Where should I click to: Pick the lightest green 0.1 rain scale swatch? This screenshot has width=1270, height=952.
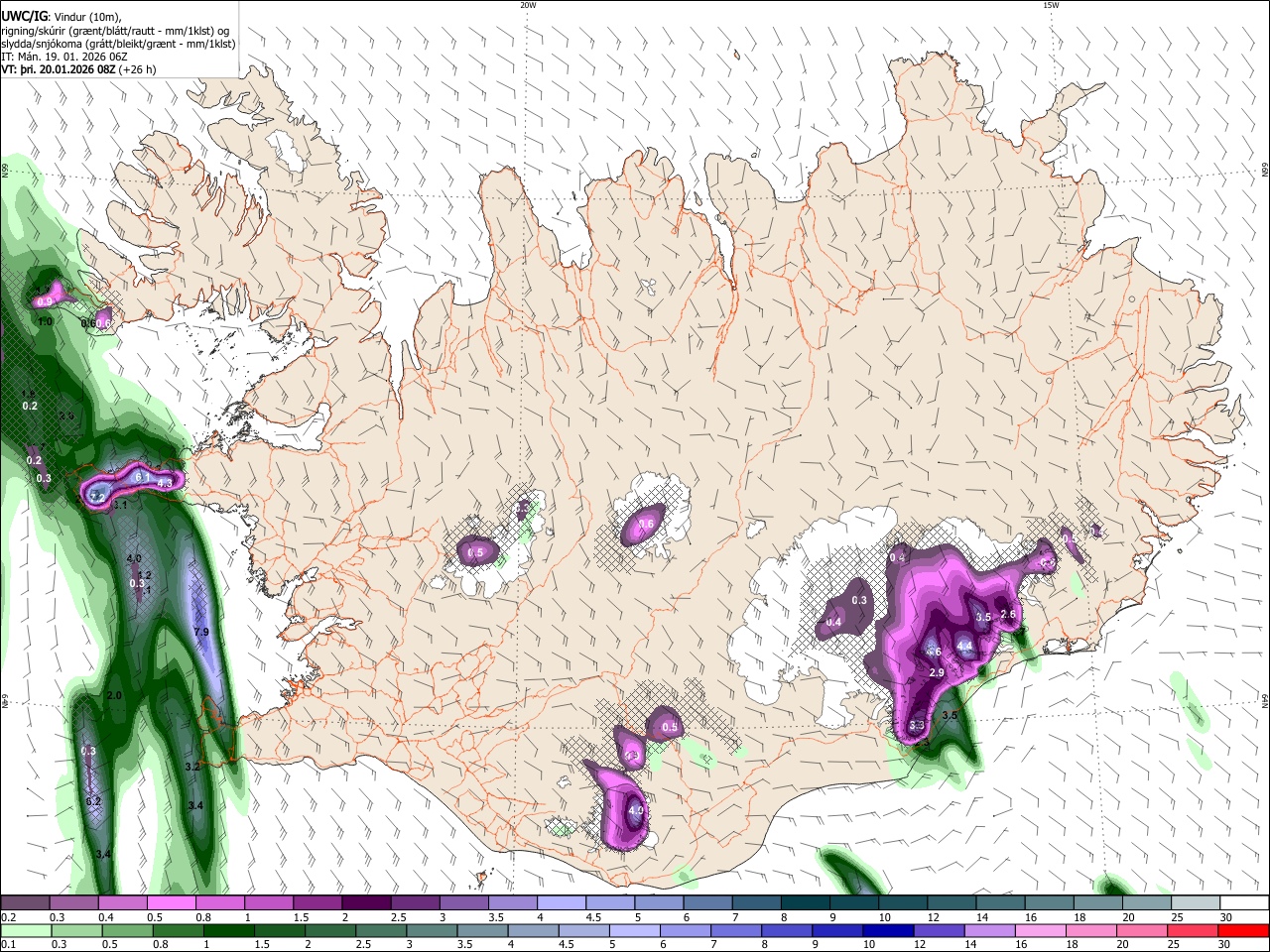(27, 930)
